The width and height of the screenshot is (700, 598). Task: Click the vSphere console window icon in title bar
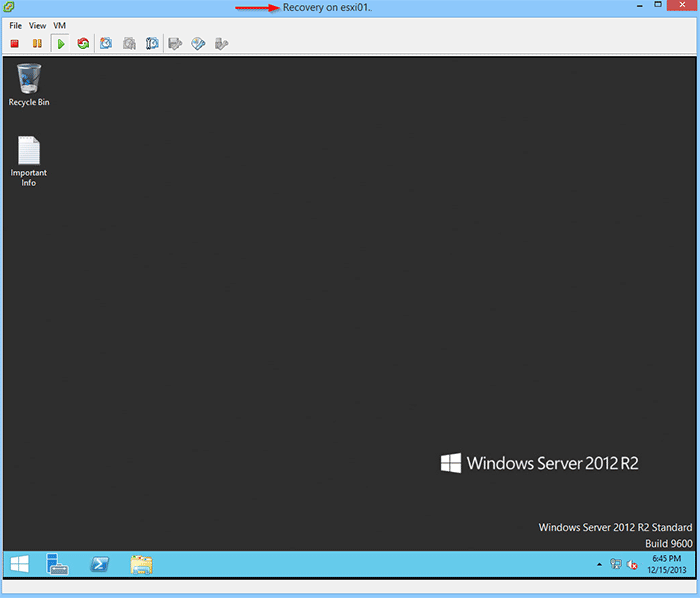pos(8,6)
